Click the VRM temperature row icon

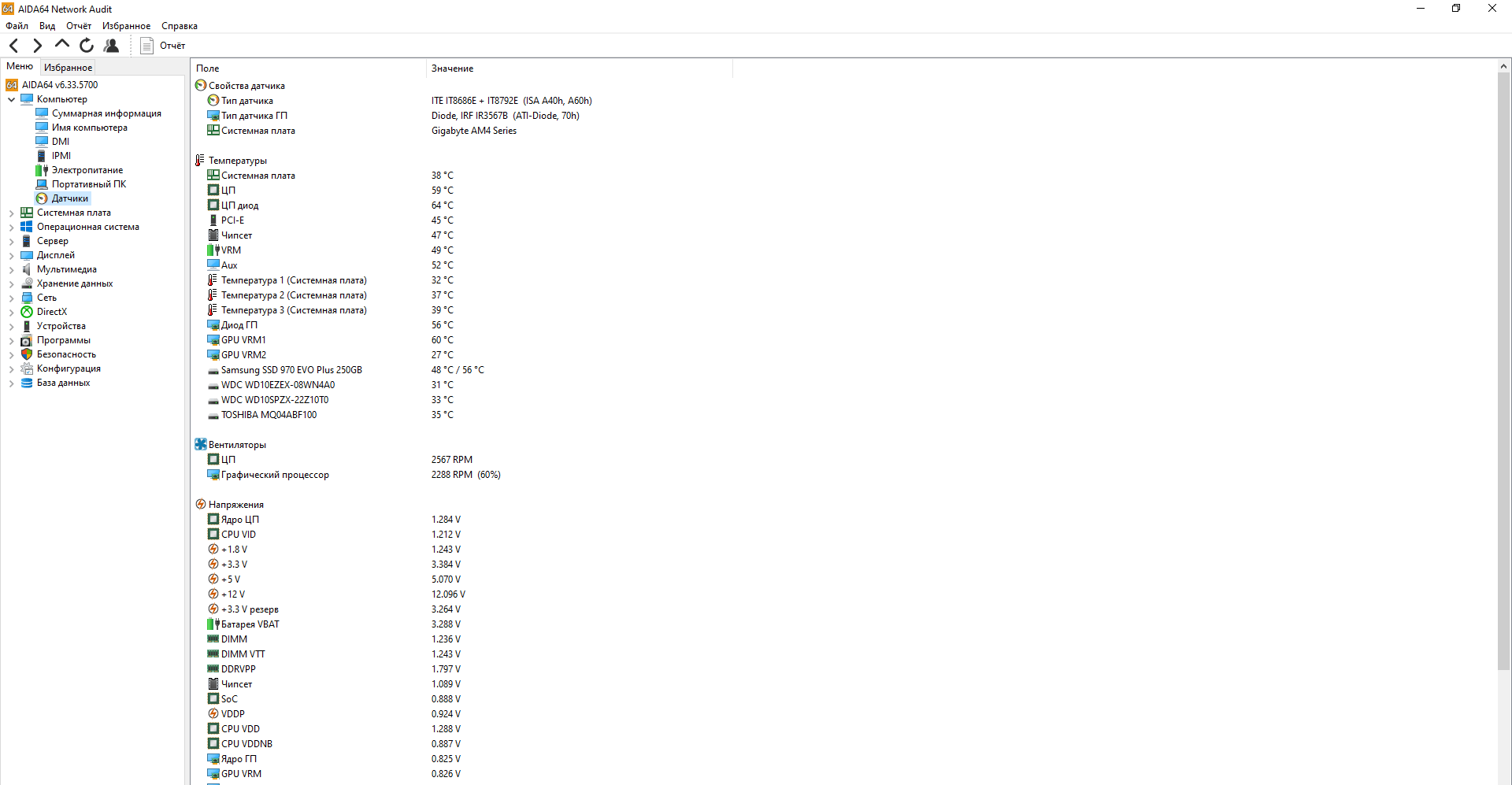coord(213,250)
